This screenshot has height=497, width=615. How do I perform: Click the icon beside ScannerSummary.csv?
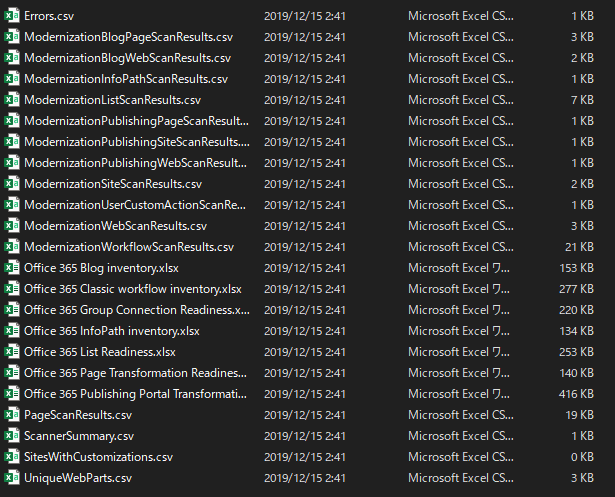point(12,435)
